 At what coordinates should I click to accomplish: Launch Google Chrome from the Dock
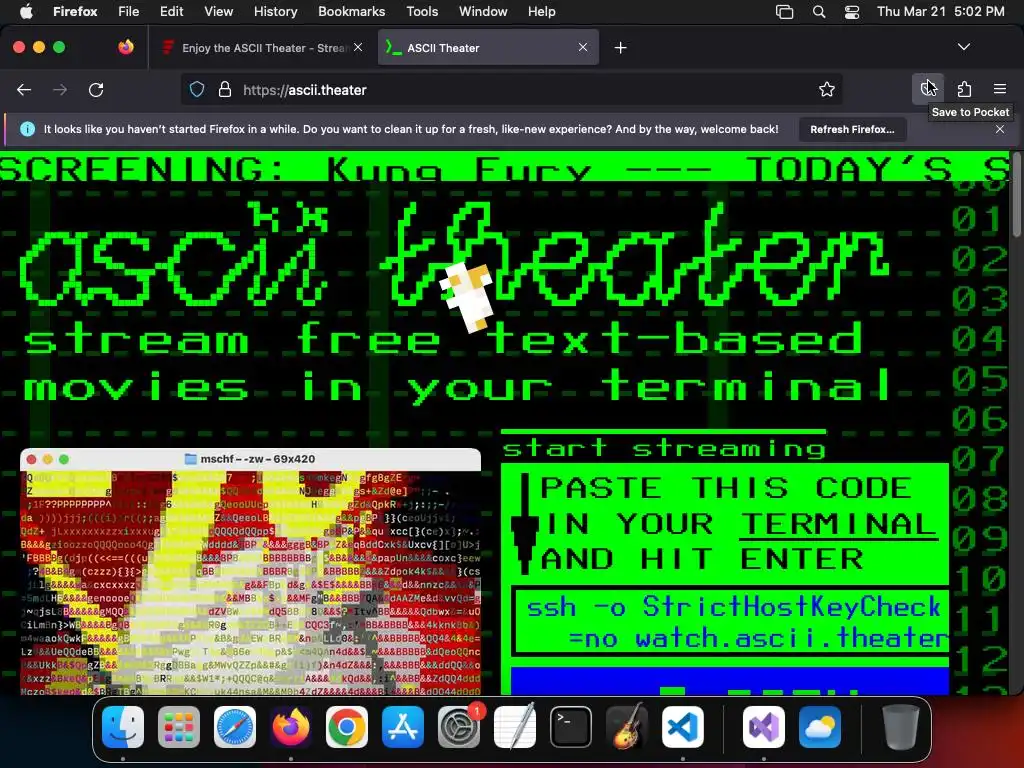[347, 727]
